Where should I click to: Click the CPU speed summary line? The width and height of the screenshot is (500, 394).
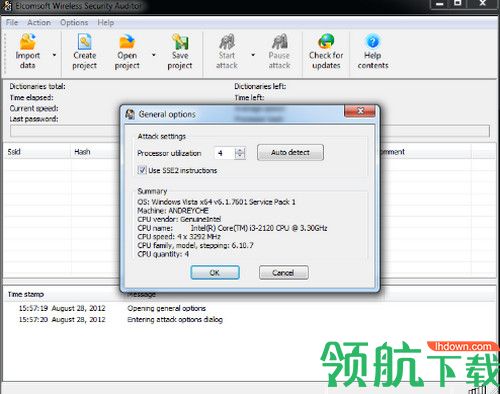(179, 237)
